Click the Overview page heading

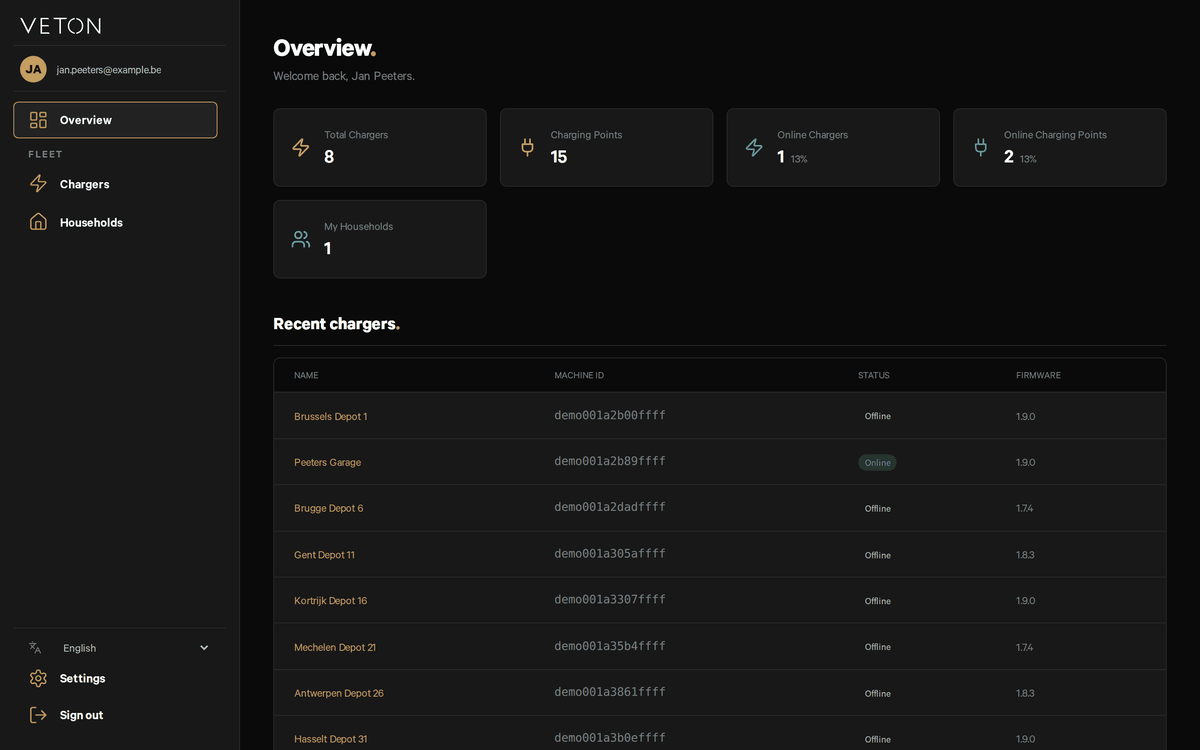tap(325, 48)
